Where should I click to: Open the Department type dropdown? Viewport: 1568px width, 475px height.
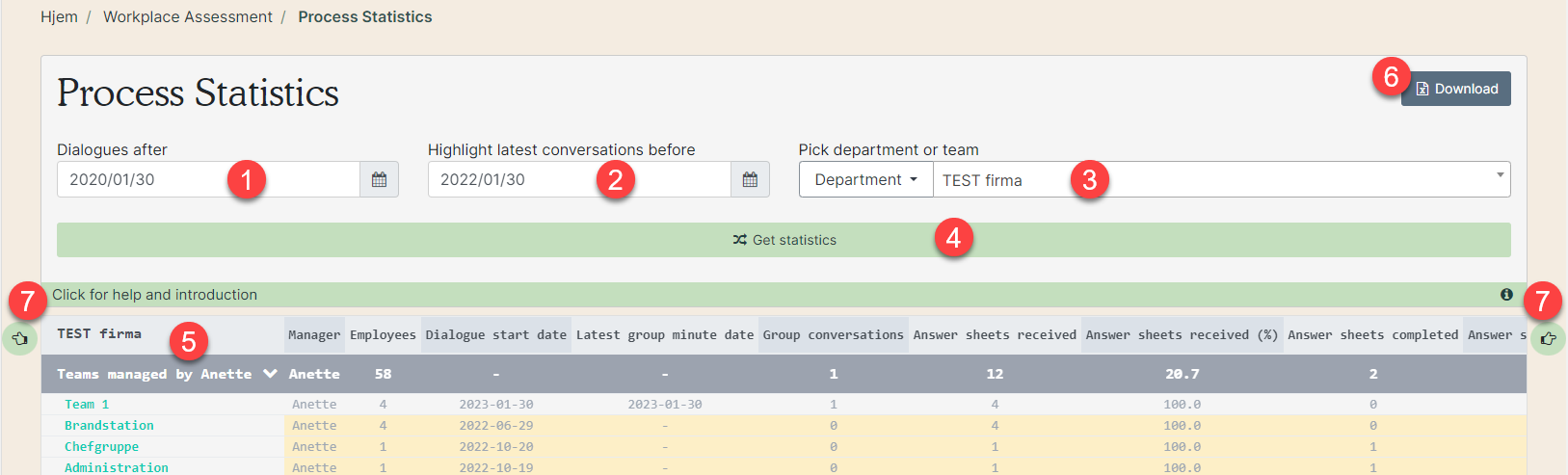(x=865, y=179)
